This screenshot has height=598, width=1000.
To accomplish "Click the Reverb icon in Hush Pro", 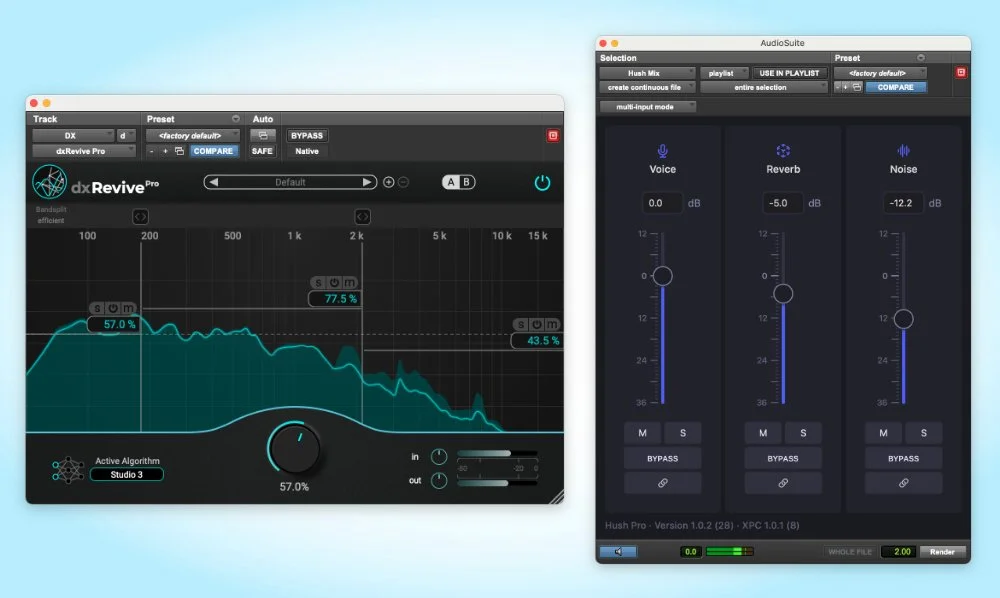I will (783, 150).
